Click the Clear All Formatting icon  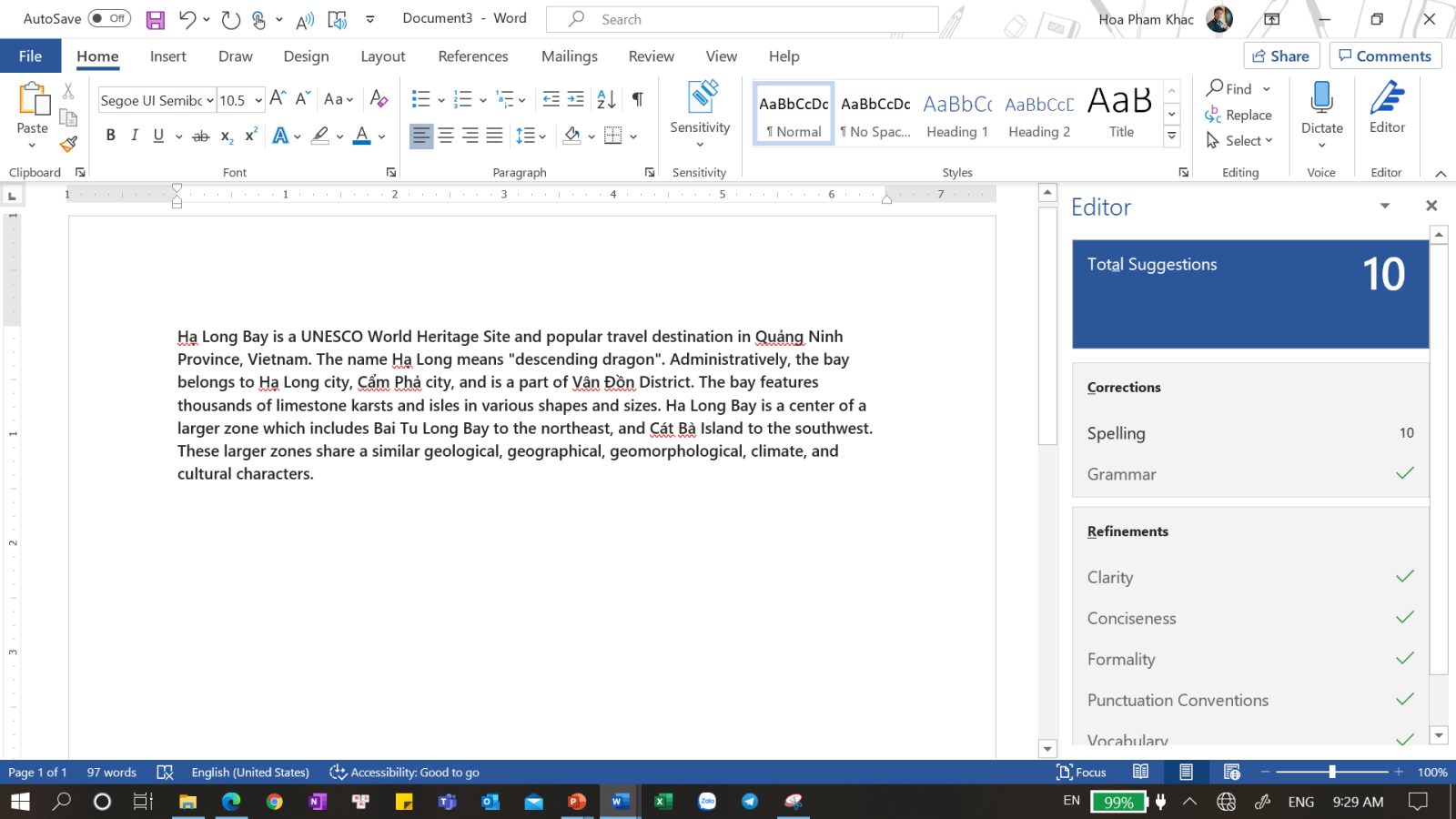coord(379,99)
